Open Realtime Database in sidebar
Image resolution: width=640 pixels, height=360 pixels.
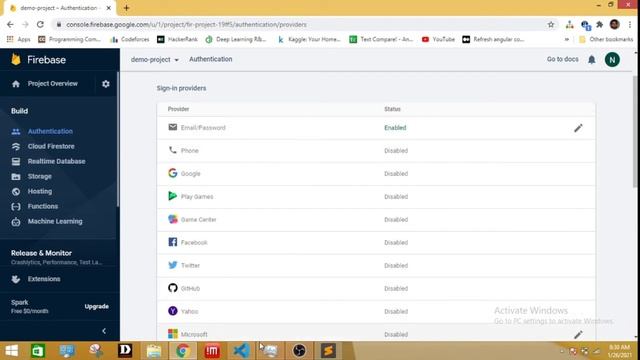[x=56, y=161]
